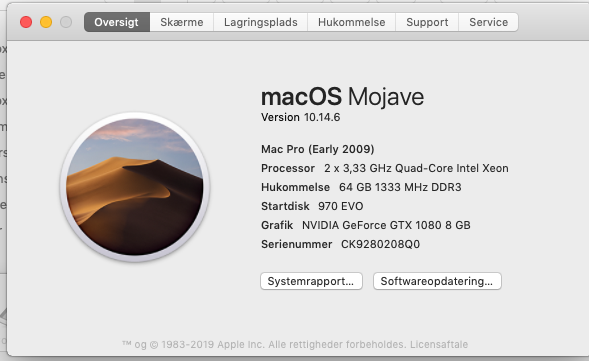Open the Lagringsplads tab
This screenshot has height=361, width=589.
click(x=261, y=22)
